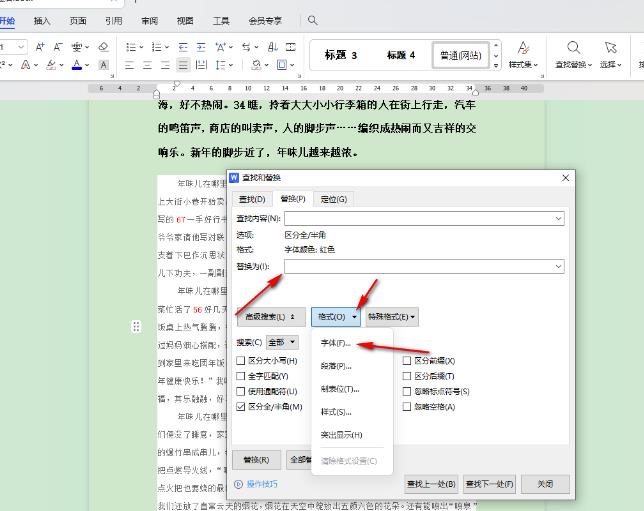Open the 插入 ribbon tab

pos(42,21)
